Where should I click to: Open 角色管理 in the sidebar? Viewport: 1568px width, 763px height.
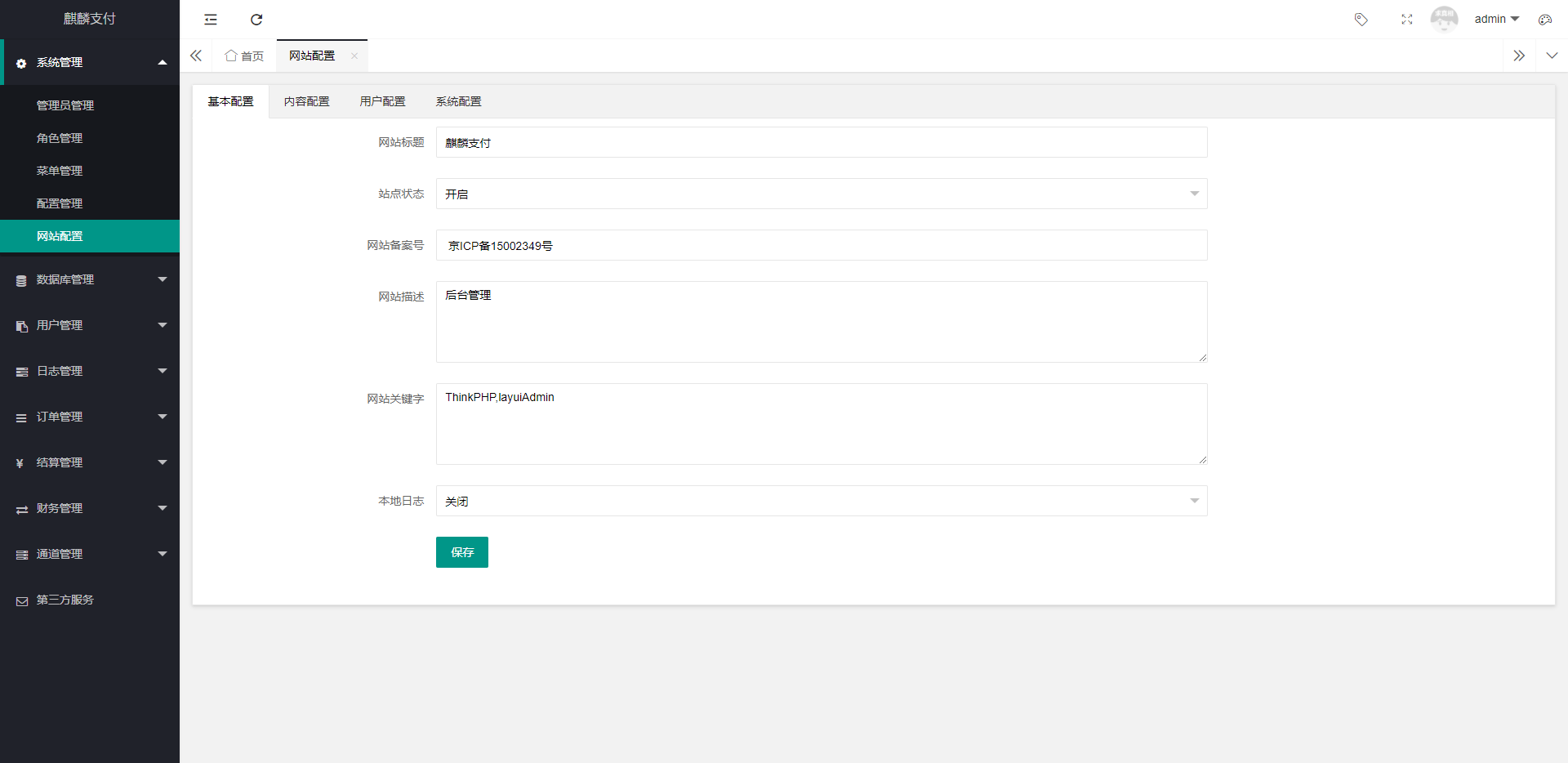pos(60,138)
